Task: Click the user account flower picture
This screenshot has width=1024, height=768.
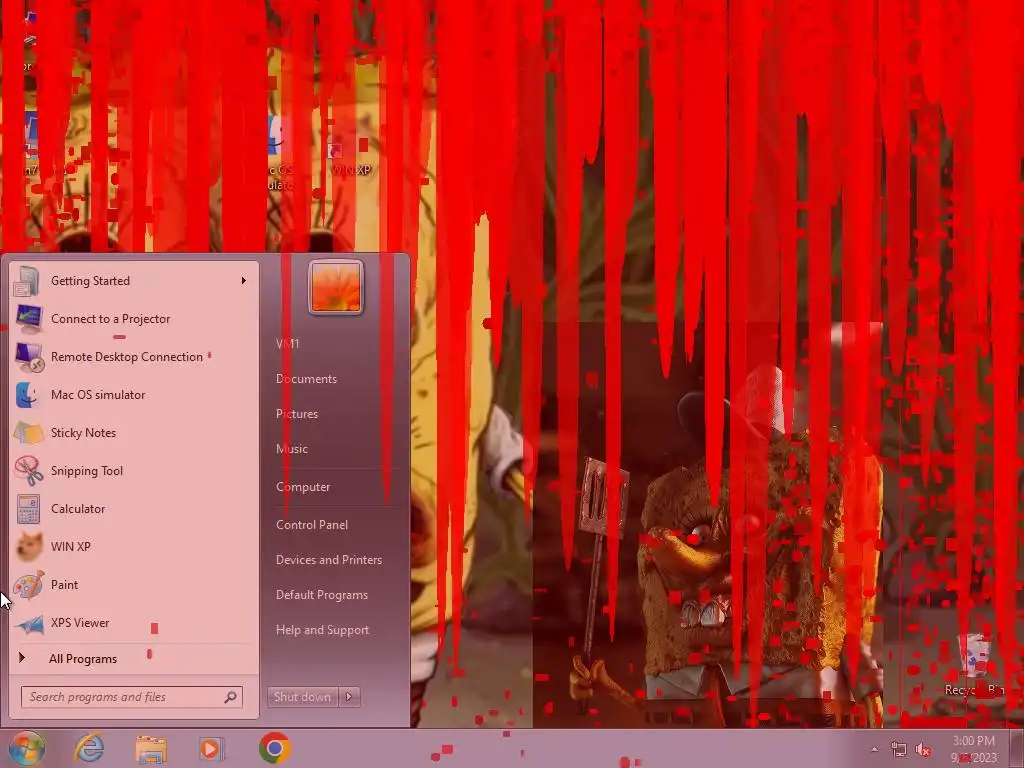Action: 336,287
